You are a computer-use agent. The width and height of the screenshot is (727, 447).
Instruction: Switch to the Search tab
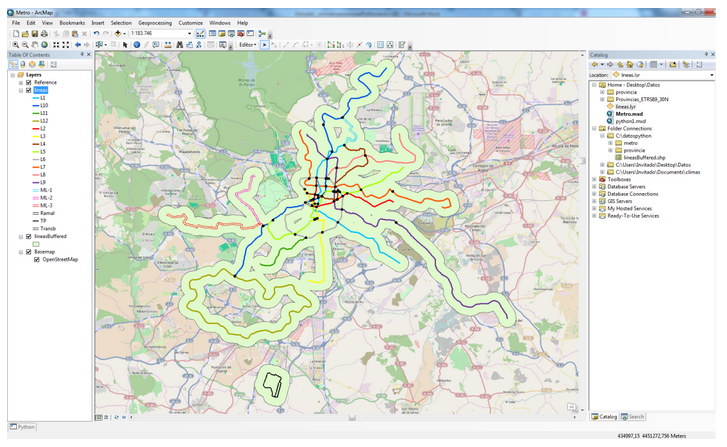(x=633, y=417)
